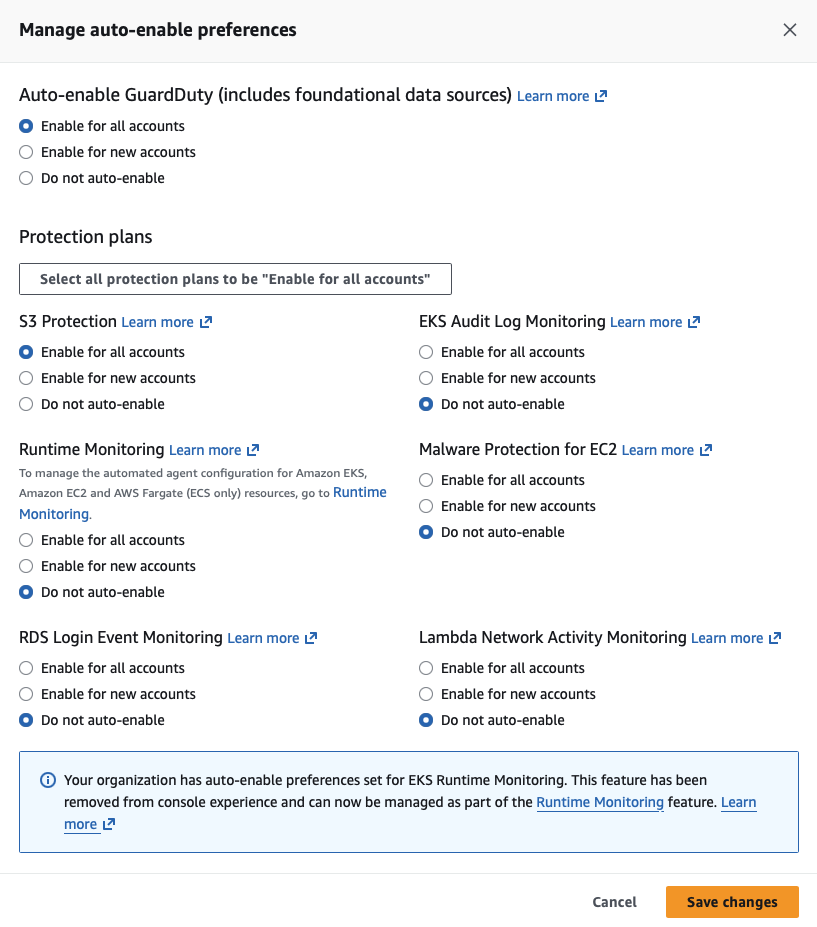The width and height of the screenshot is (817, 927).
Task: Select "Enable for new accounts" for RDS Login Monitoring
Action: [x=27, y=694]
